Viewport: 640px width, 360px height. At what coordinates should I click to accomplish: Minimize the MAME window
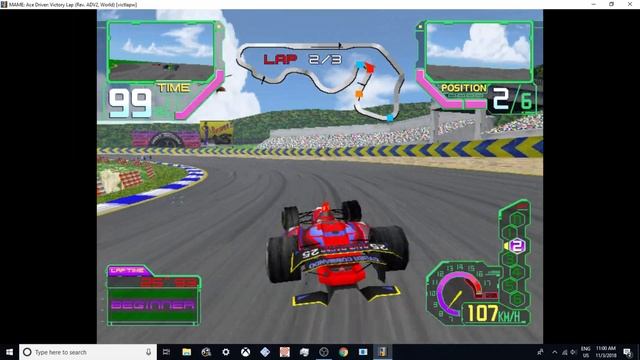point(593,4)
